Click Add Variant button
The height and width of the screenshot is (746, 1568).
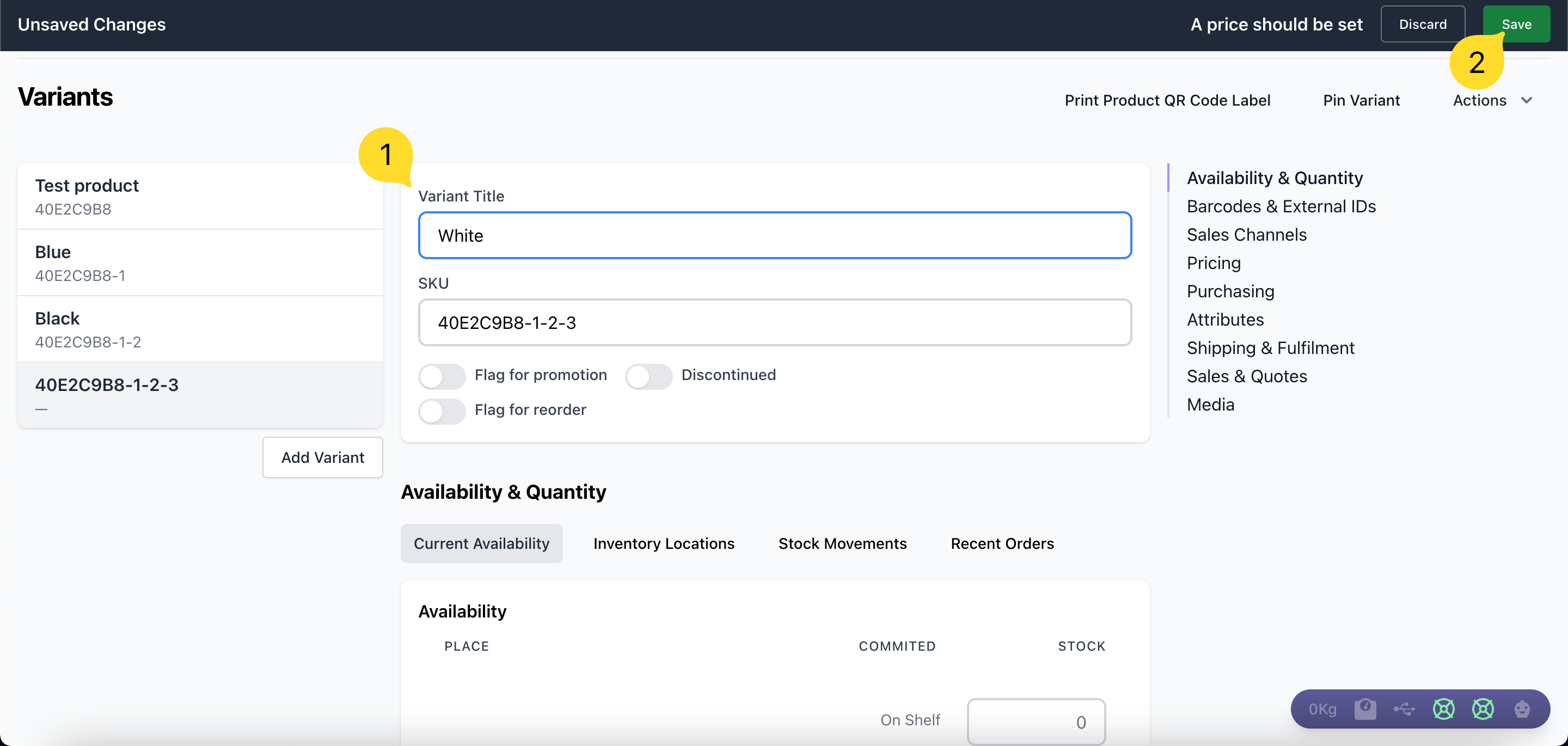(x=323, y=457)
